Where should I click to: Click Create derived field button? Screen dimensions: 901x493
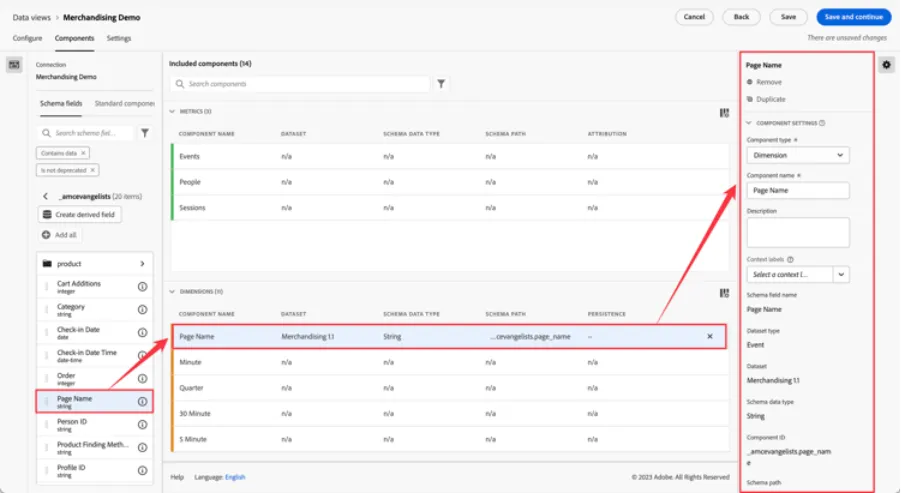tap(80, 214)
